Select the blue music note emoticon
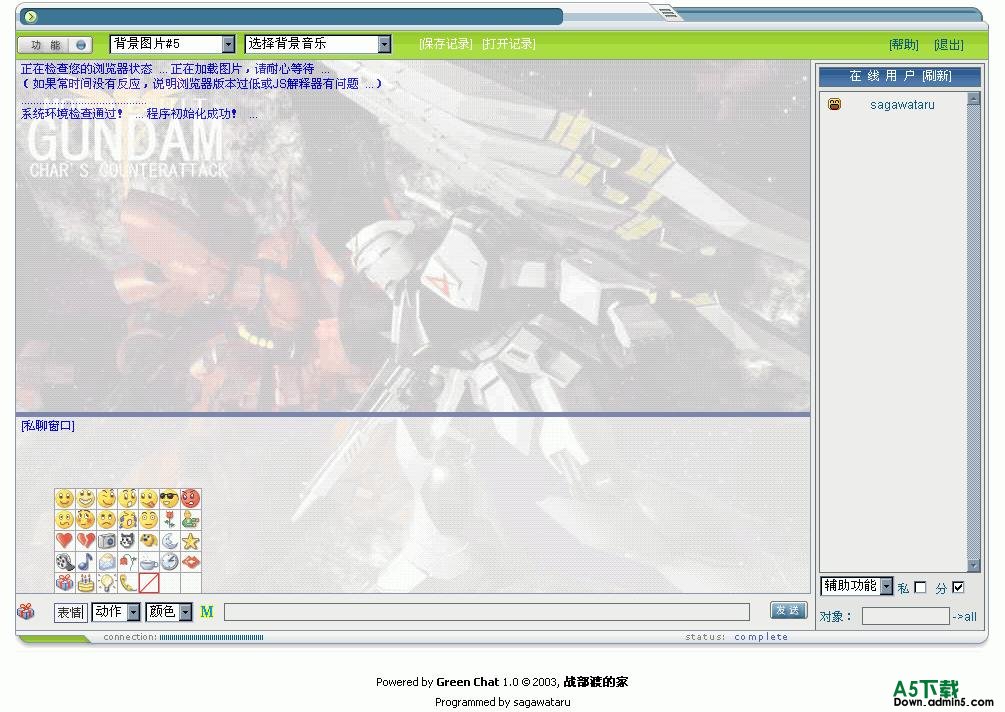1005x712 pixels. click(x=86, y=562)
